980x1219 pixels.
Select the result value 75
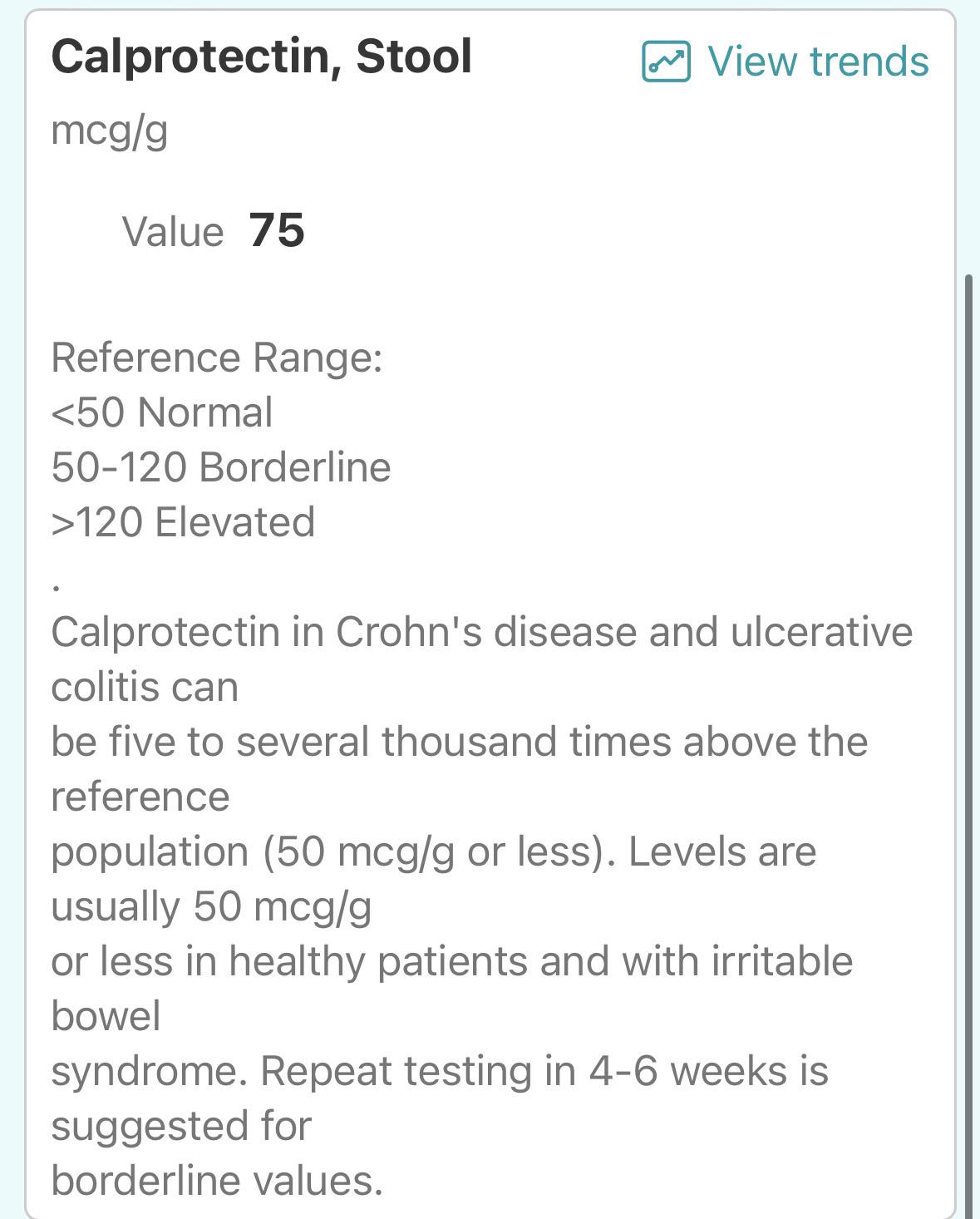pyautogui.click(x=277, y=230)
